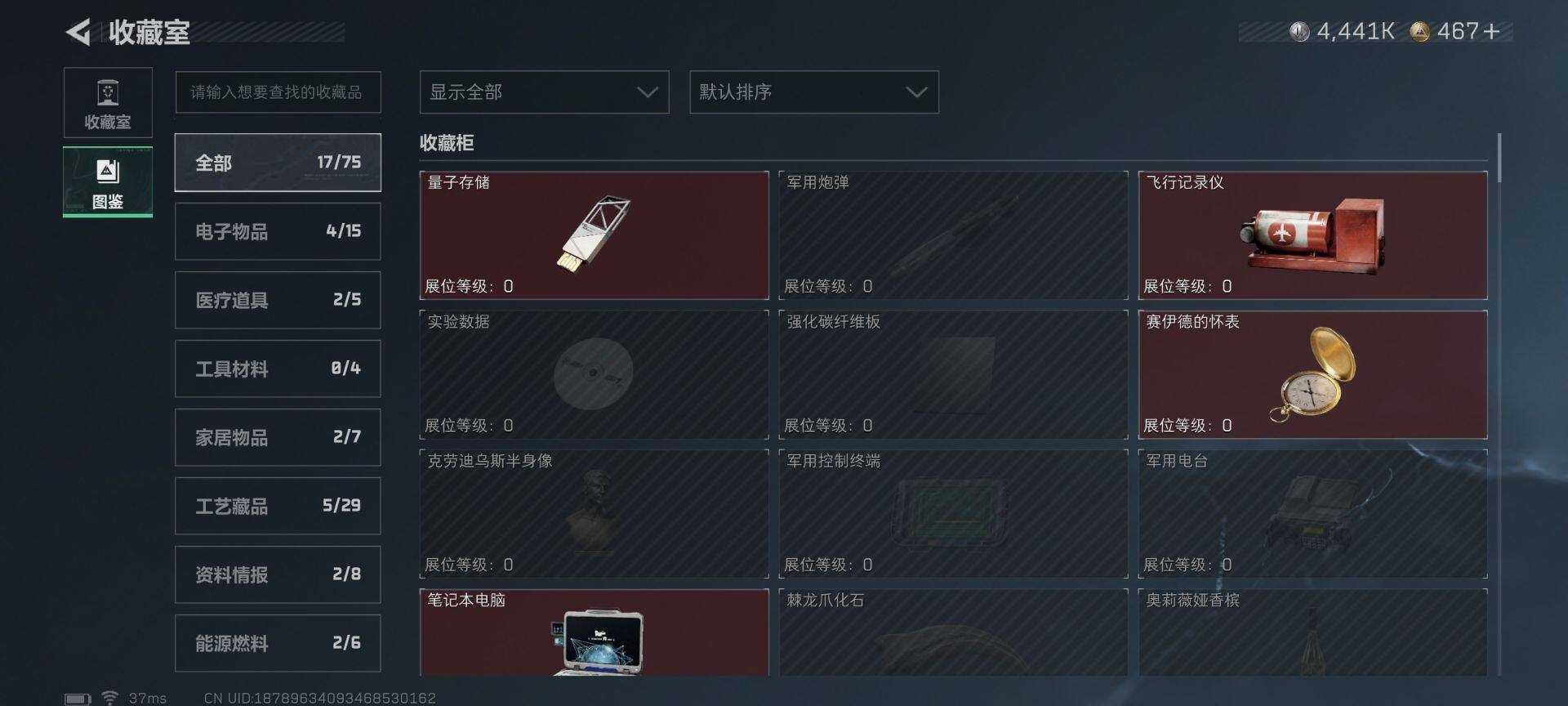
Task: Switch to 电子物品 category
Action: [x=278, y=231]
